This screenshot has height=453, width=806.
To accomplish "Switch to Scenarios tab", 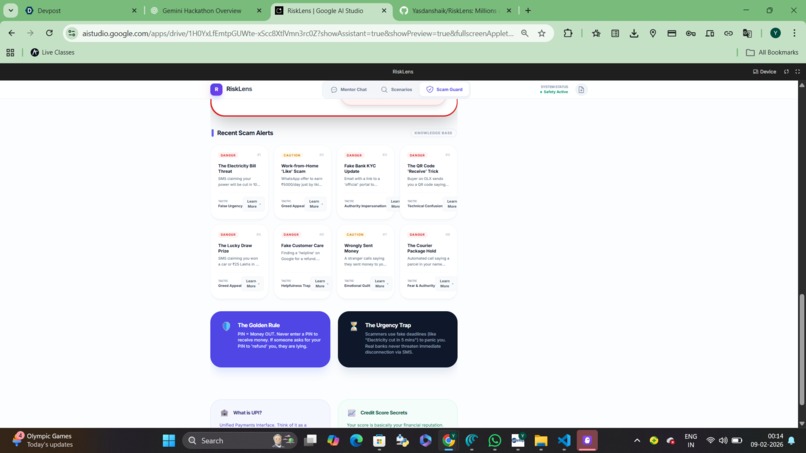I will [396, 89].
